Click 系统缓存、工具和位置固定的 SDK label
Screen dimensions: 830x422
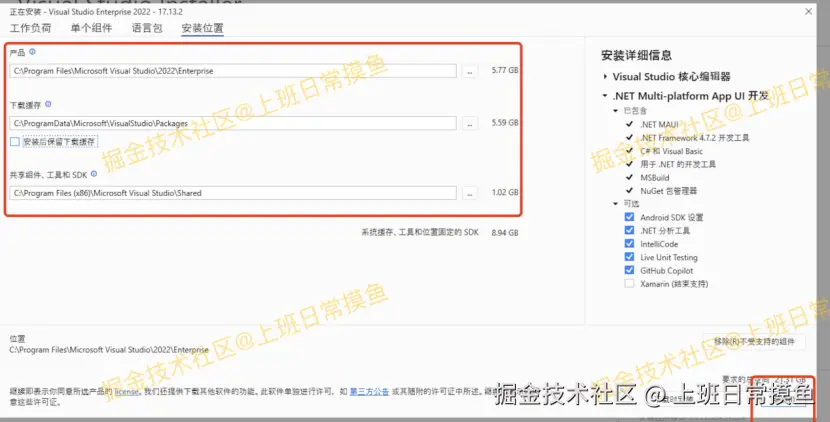(x=420, y=232)
